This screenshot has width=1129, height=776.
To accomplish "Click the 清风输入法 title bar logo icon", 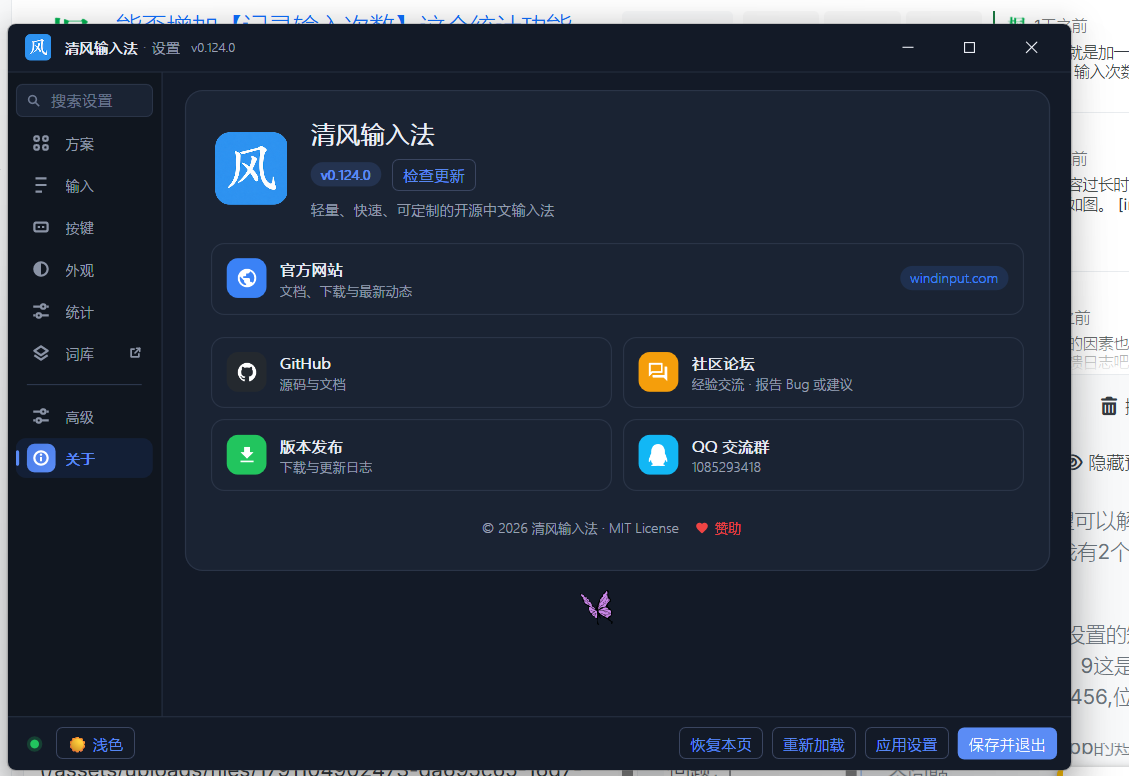I will point(38,48).
